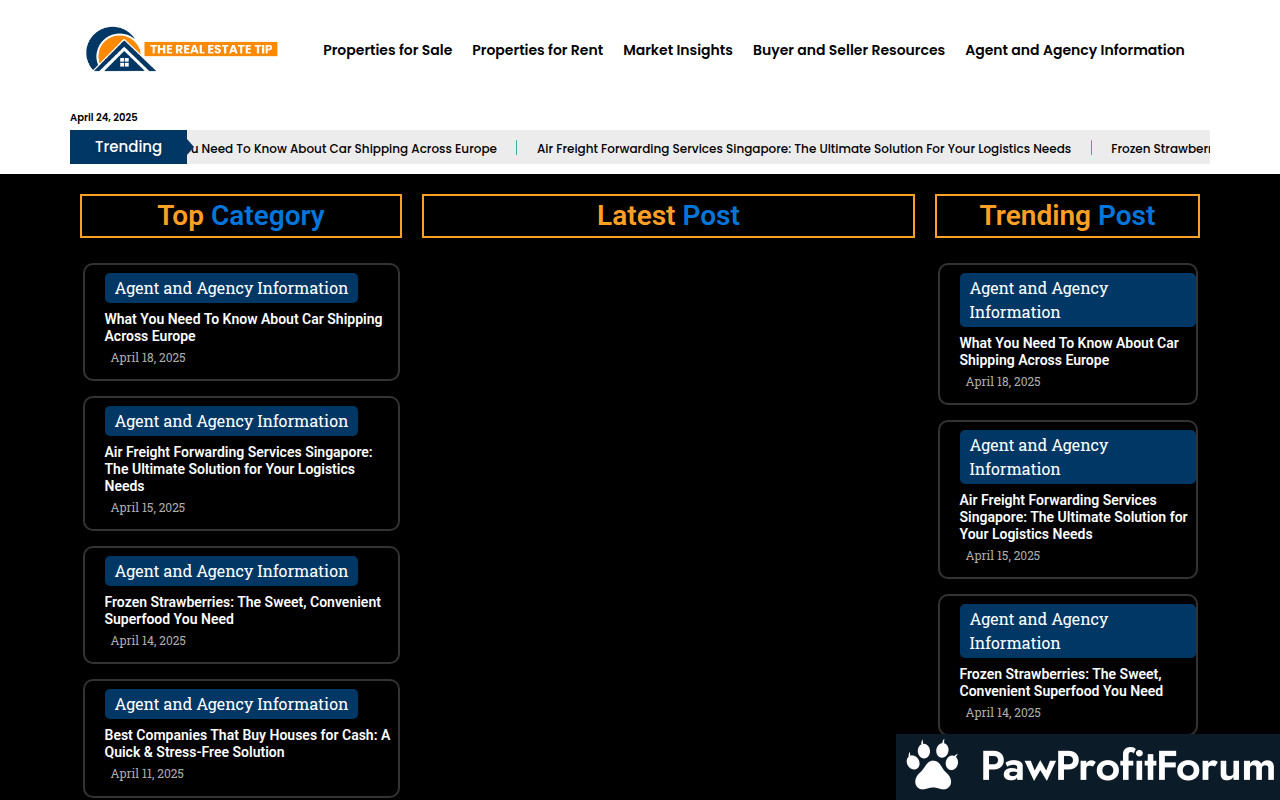Click the Latest Post heading
1280x800 pixels.
point(668,216)
